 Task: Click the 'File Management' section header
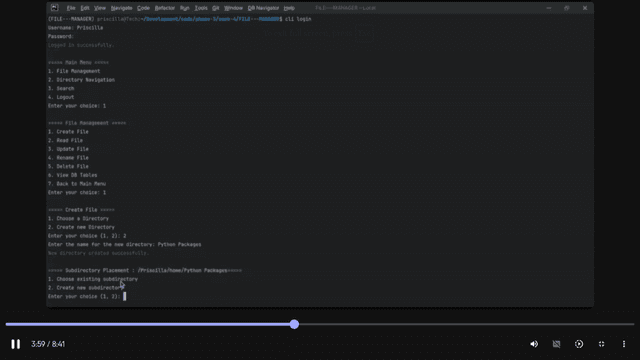tap(87, 123)
